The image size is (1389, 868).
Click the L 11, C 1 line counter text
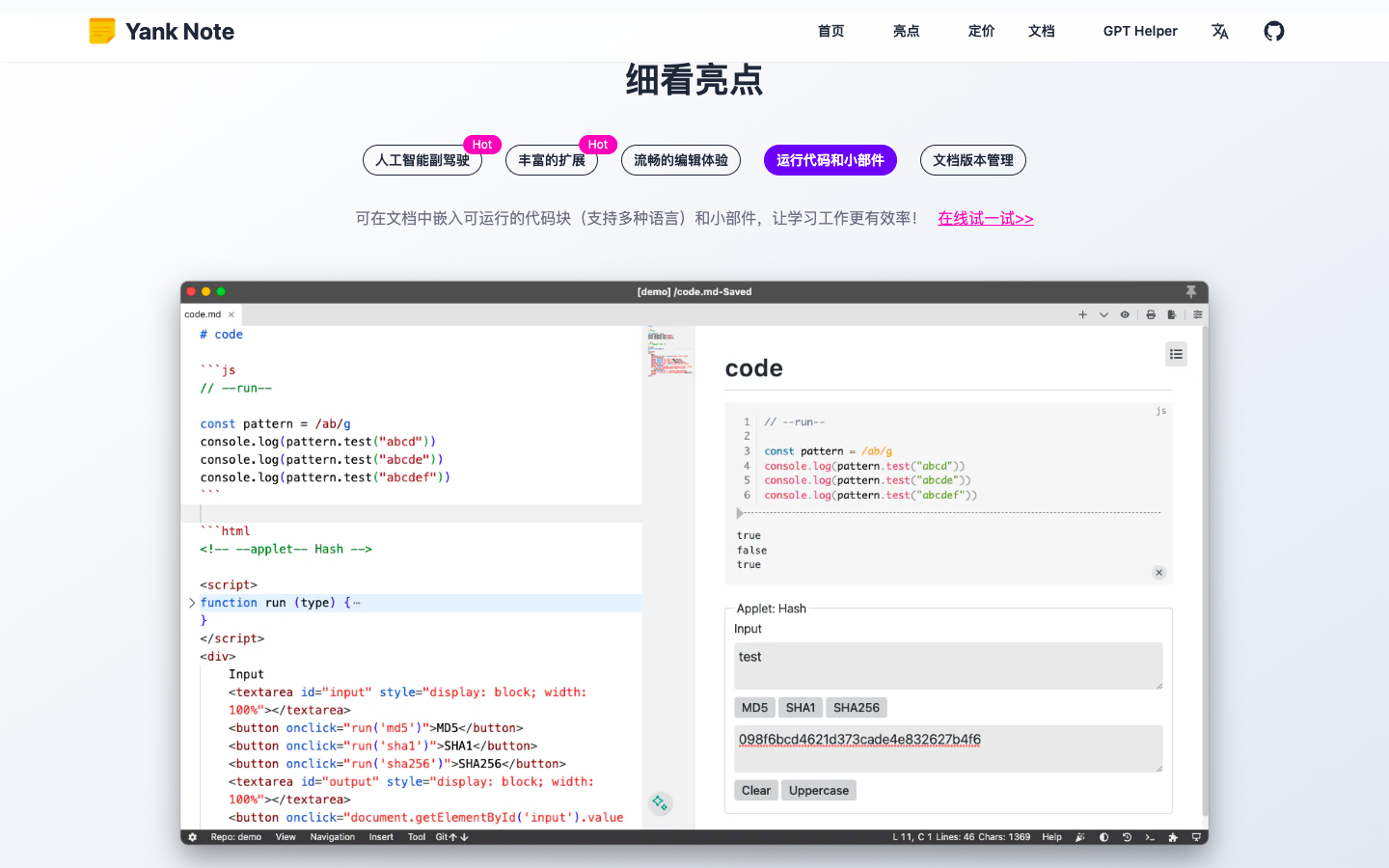912,837
